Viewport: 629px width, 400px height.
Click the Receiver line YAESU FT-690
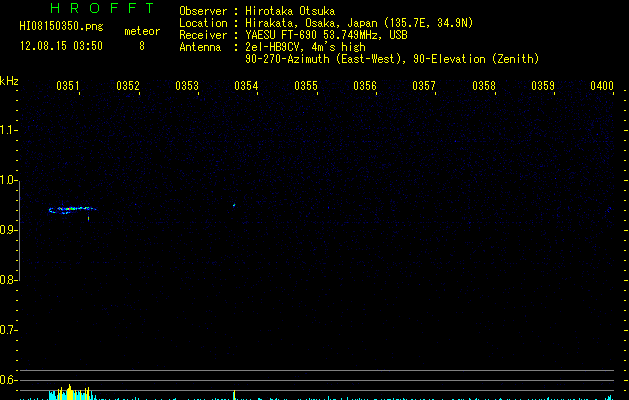tap(326, 35)
